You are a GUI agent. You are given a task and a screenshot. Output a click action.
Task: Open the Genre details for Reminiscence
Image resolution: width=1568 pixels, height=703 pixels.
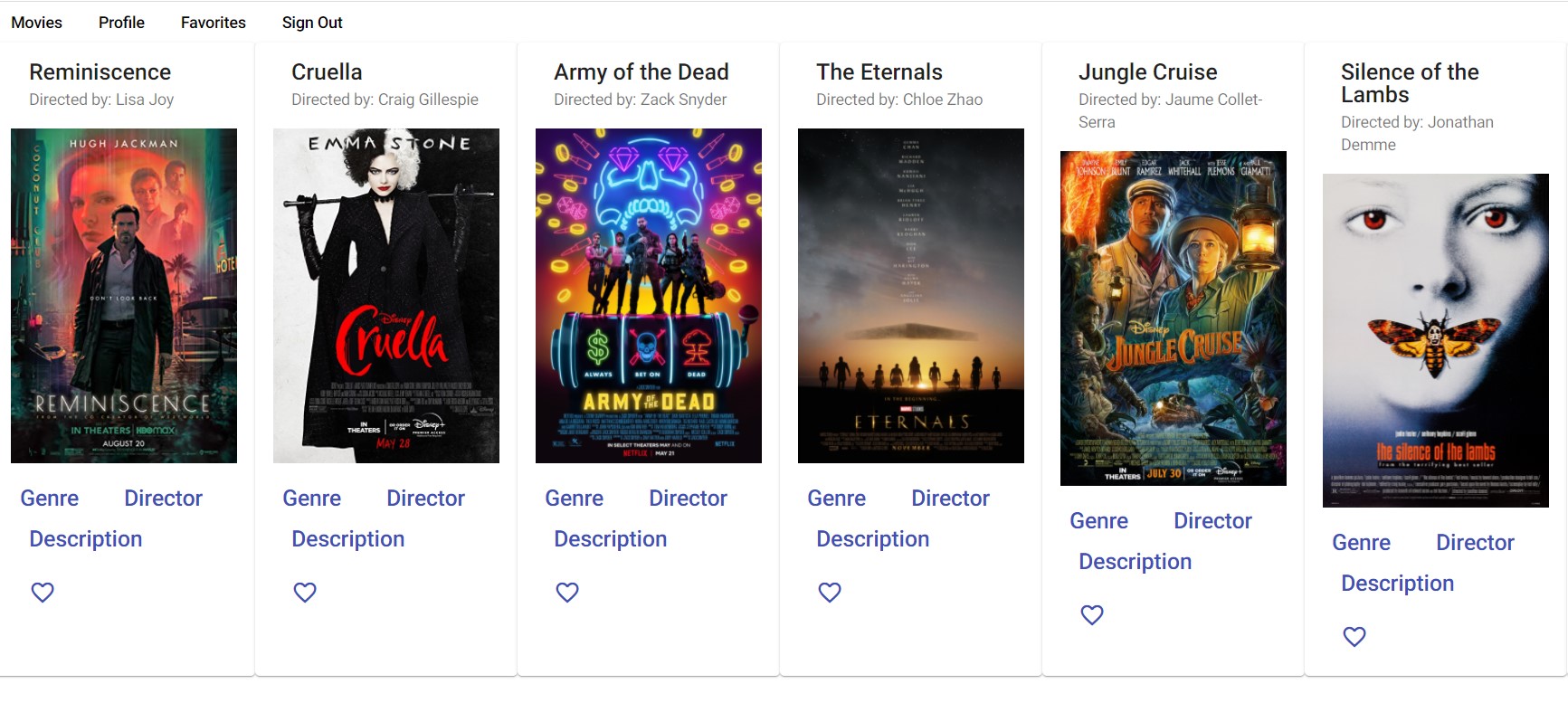pyautogui.click(x=50, y=498)
